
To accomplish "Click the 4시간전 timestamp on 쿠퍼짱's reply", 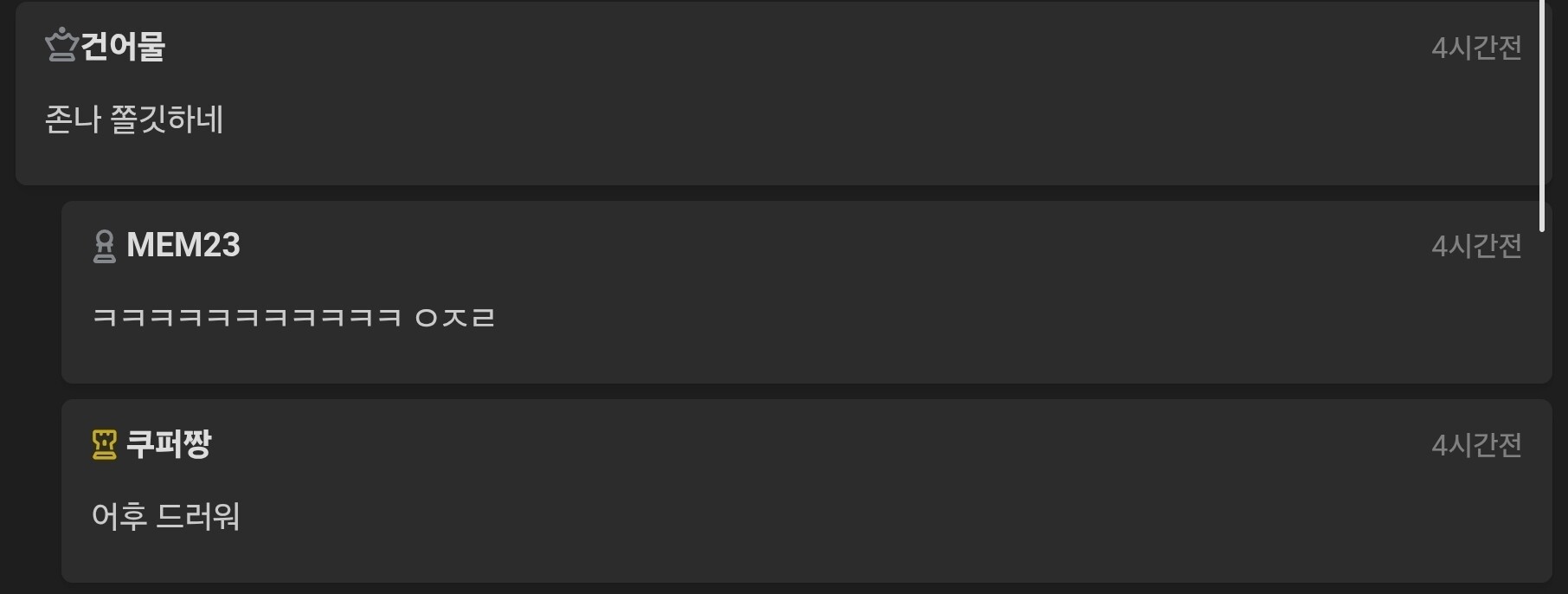I will pos(1476,446).
